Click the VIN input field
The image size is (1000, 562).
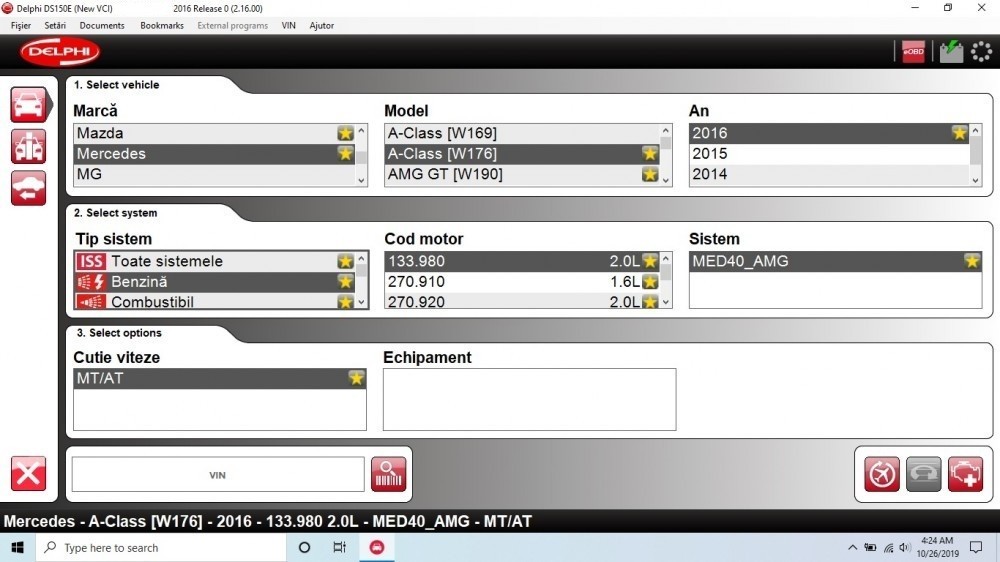pyautogui.click(x=218, y=475)
